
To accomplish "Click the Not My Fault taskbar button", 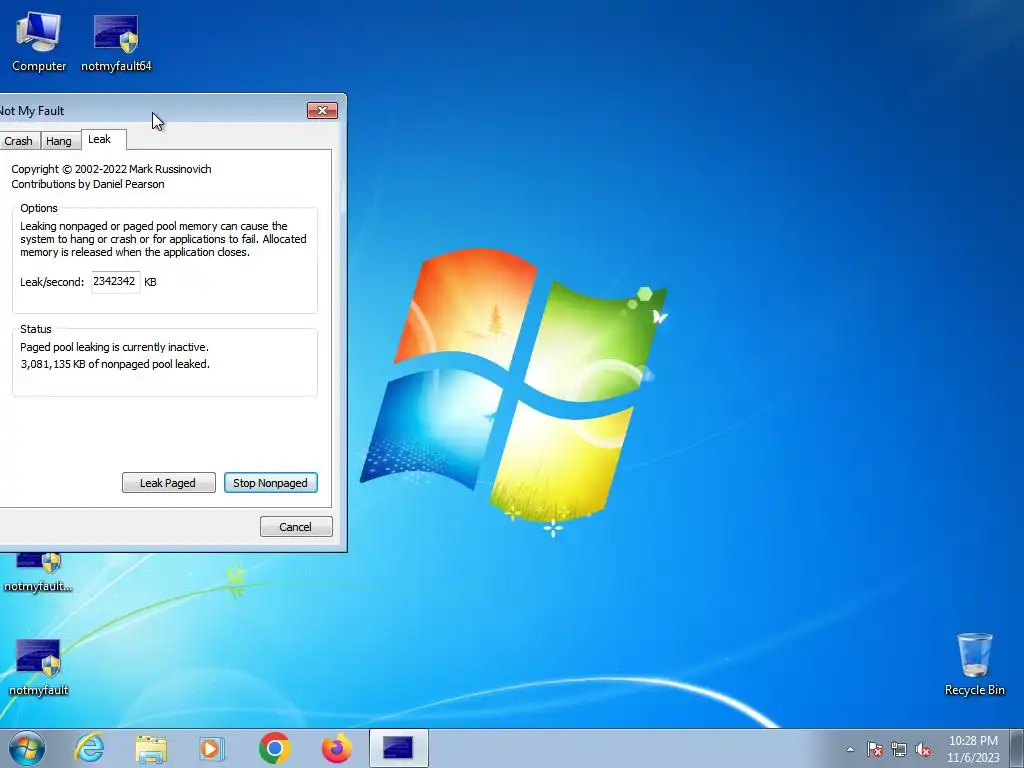I will [x=398, y=748].
